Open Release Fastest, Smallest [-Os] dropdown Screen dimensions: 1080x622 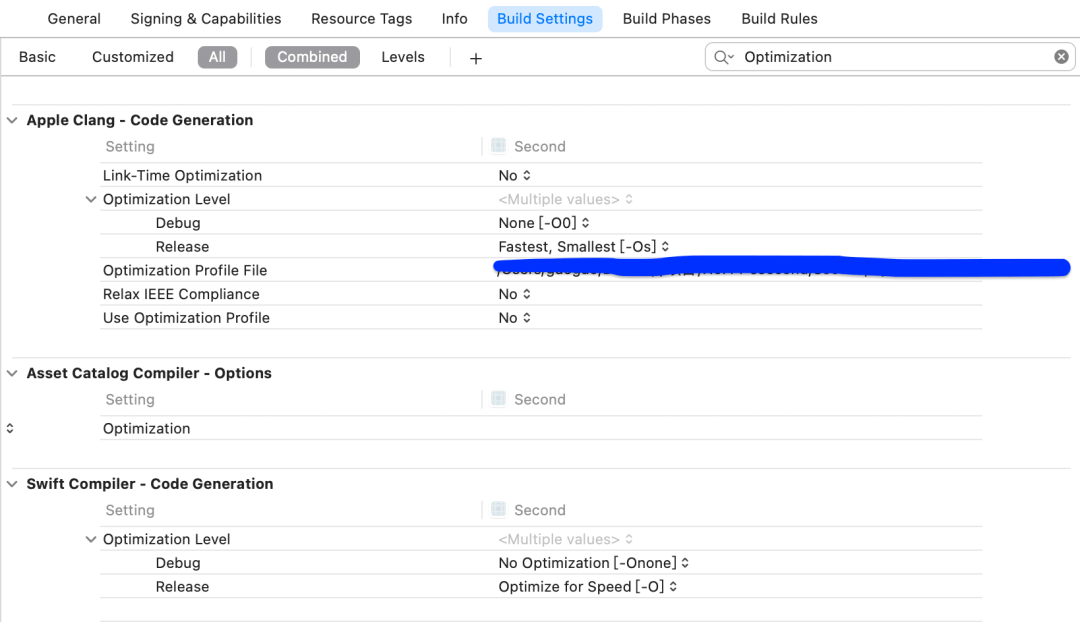(583, 246)
